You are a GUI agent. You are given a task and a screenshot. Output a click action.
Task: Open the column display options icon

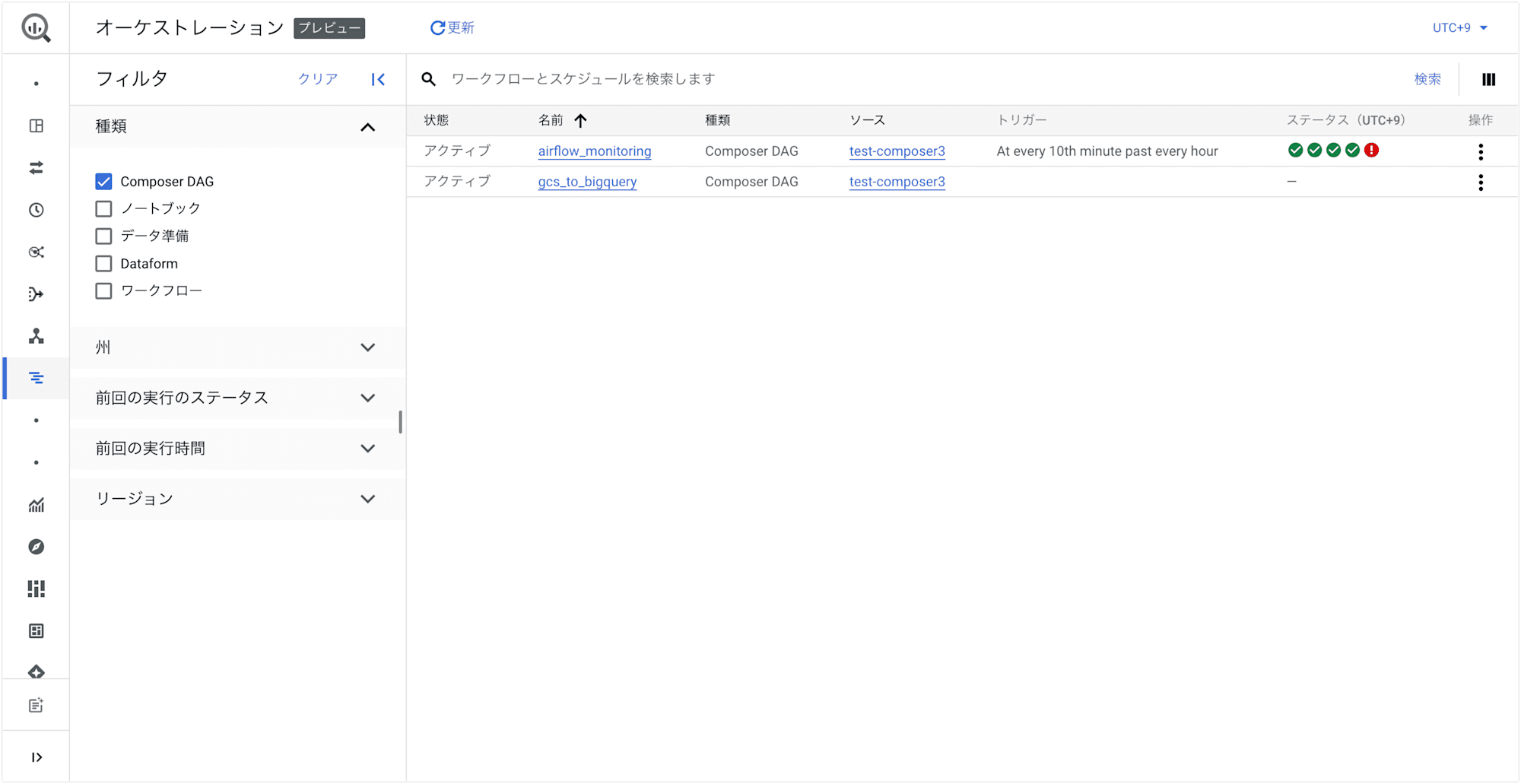pos(1489,79)
